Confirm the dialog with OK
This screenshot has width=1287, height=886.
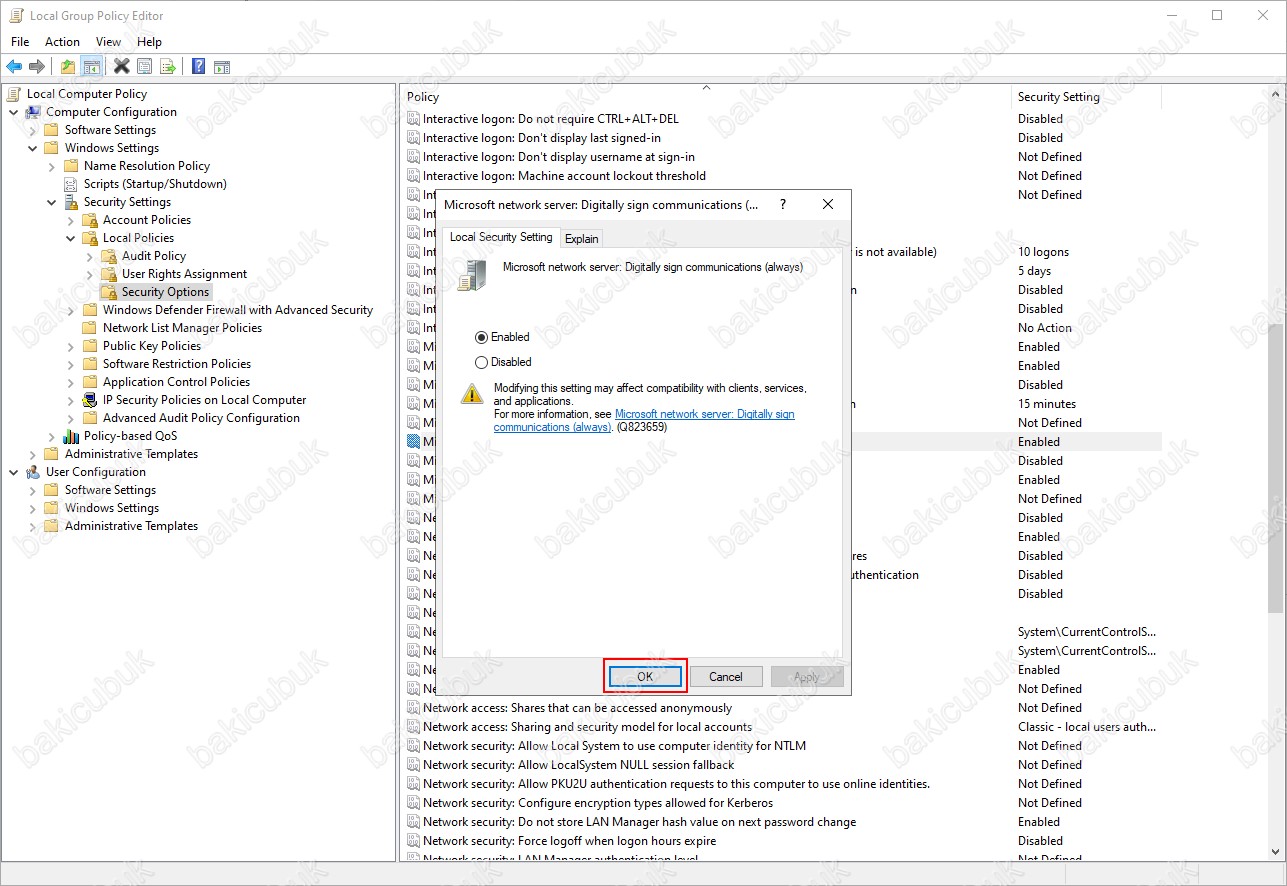[645, 677]
